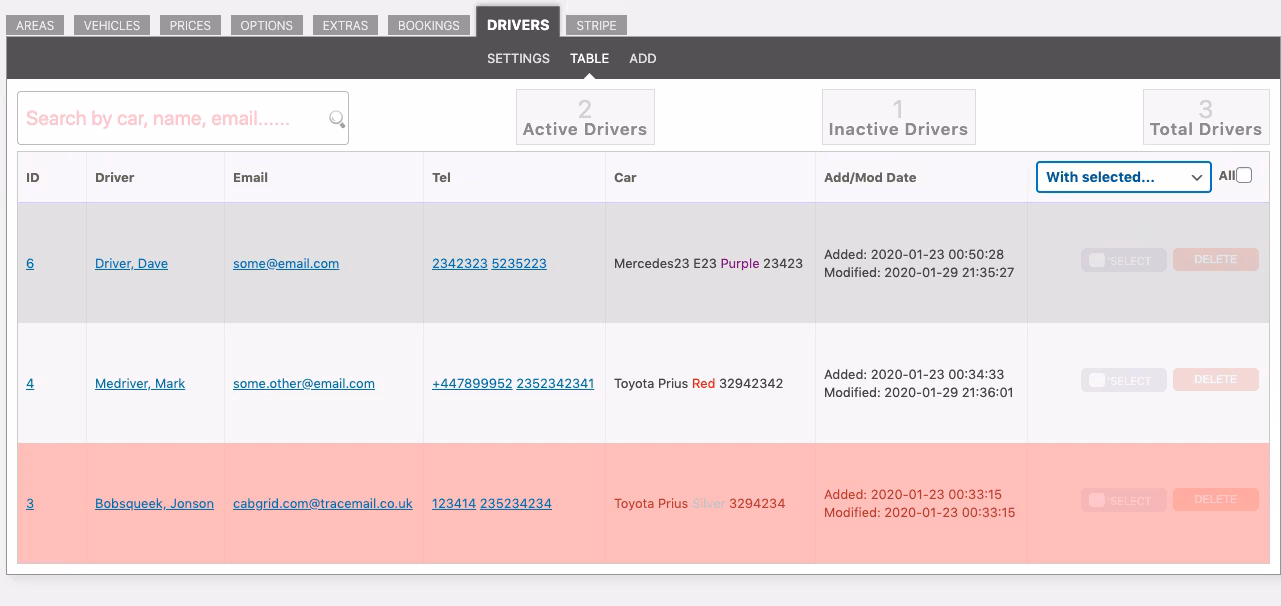Delete the Medriver, Mark row

coord(1216,379)
